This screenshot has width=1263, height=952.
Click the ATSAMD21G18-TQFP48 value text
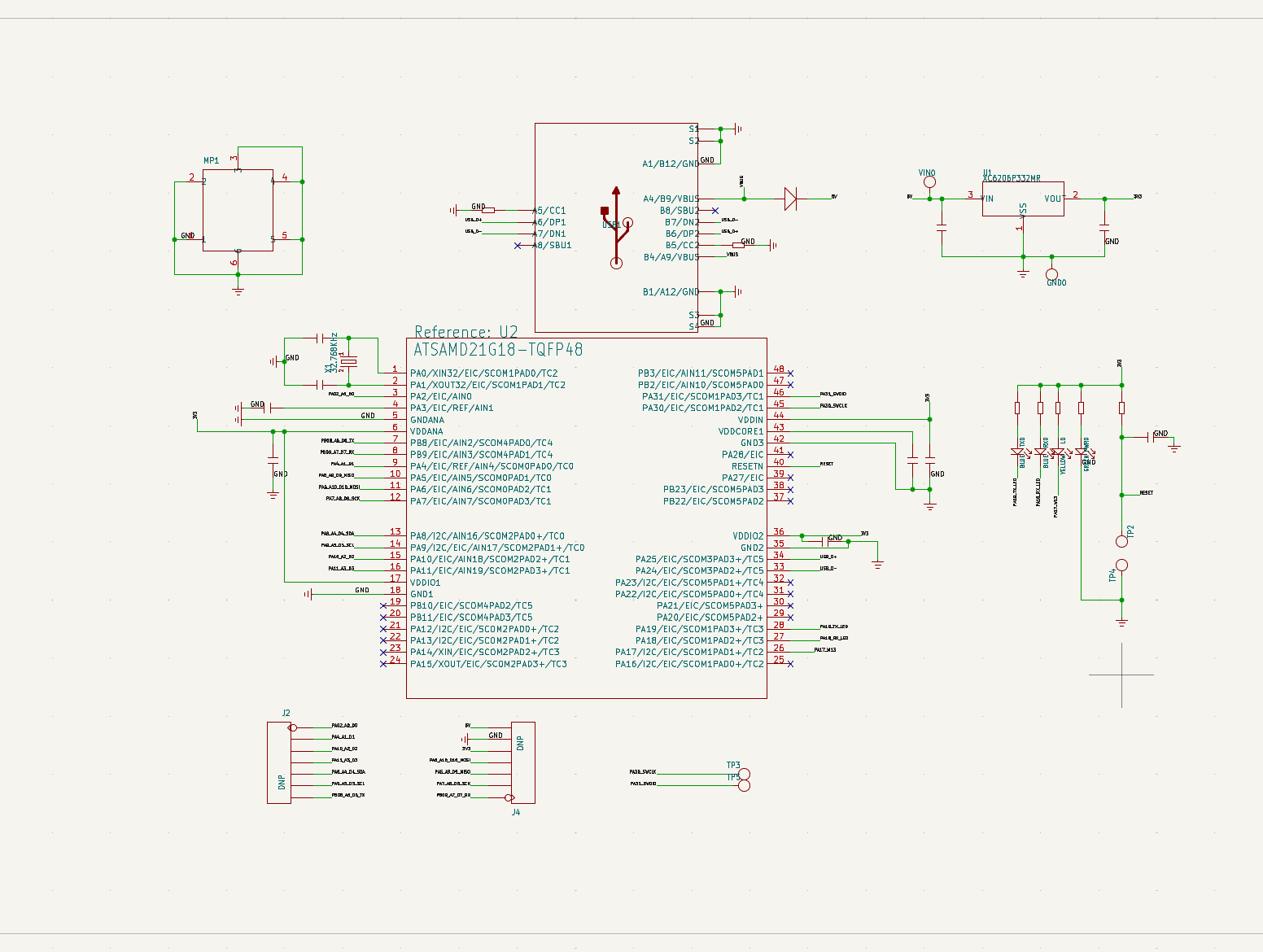498,350
